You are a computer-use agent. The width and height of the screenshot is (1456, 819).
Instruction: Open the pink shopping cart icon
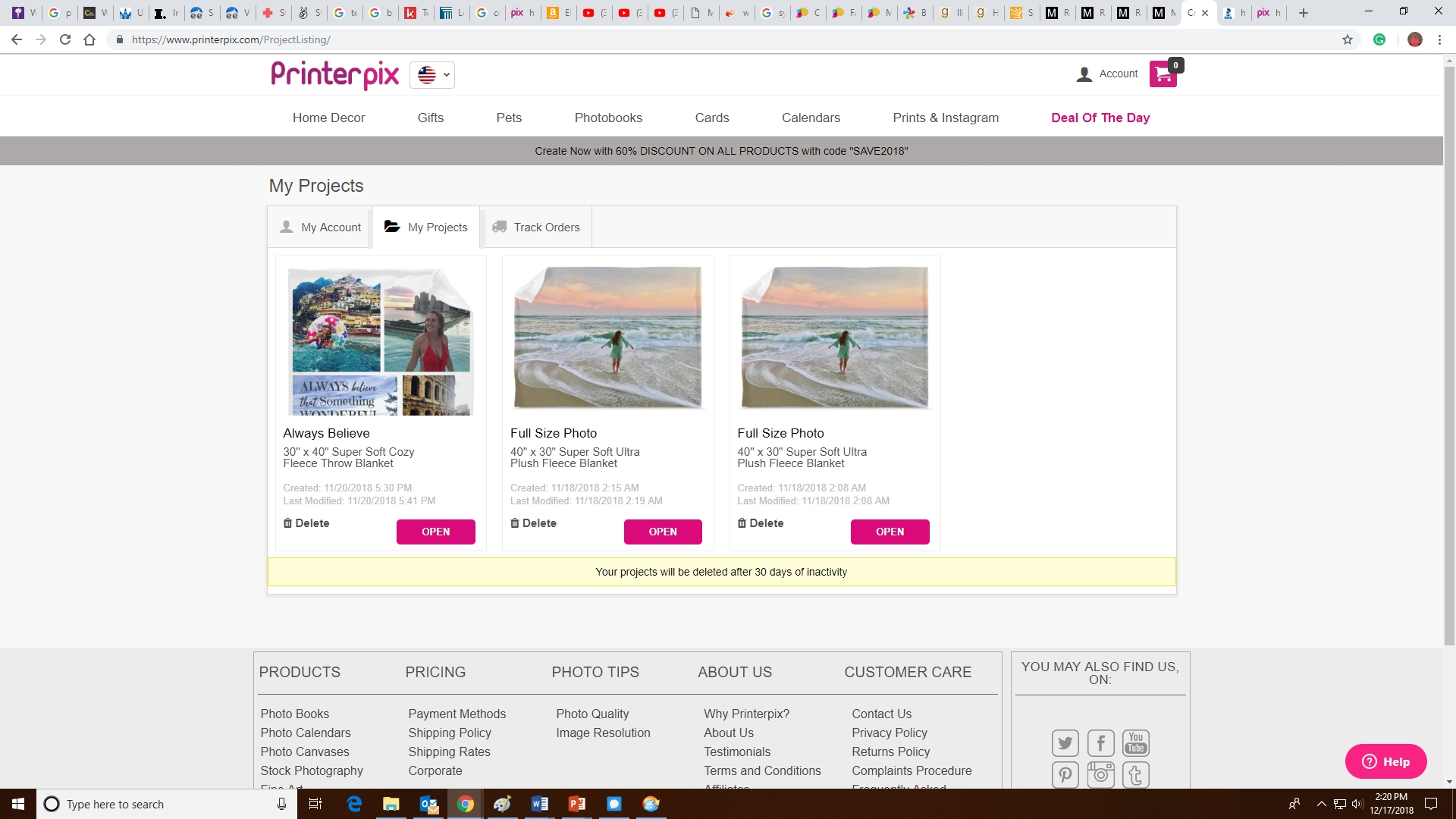(1163, 74)
